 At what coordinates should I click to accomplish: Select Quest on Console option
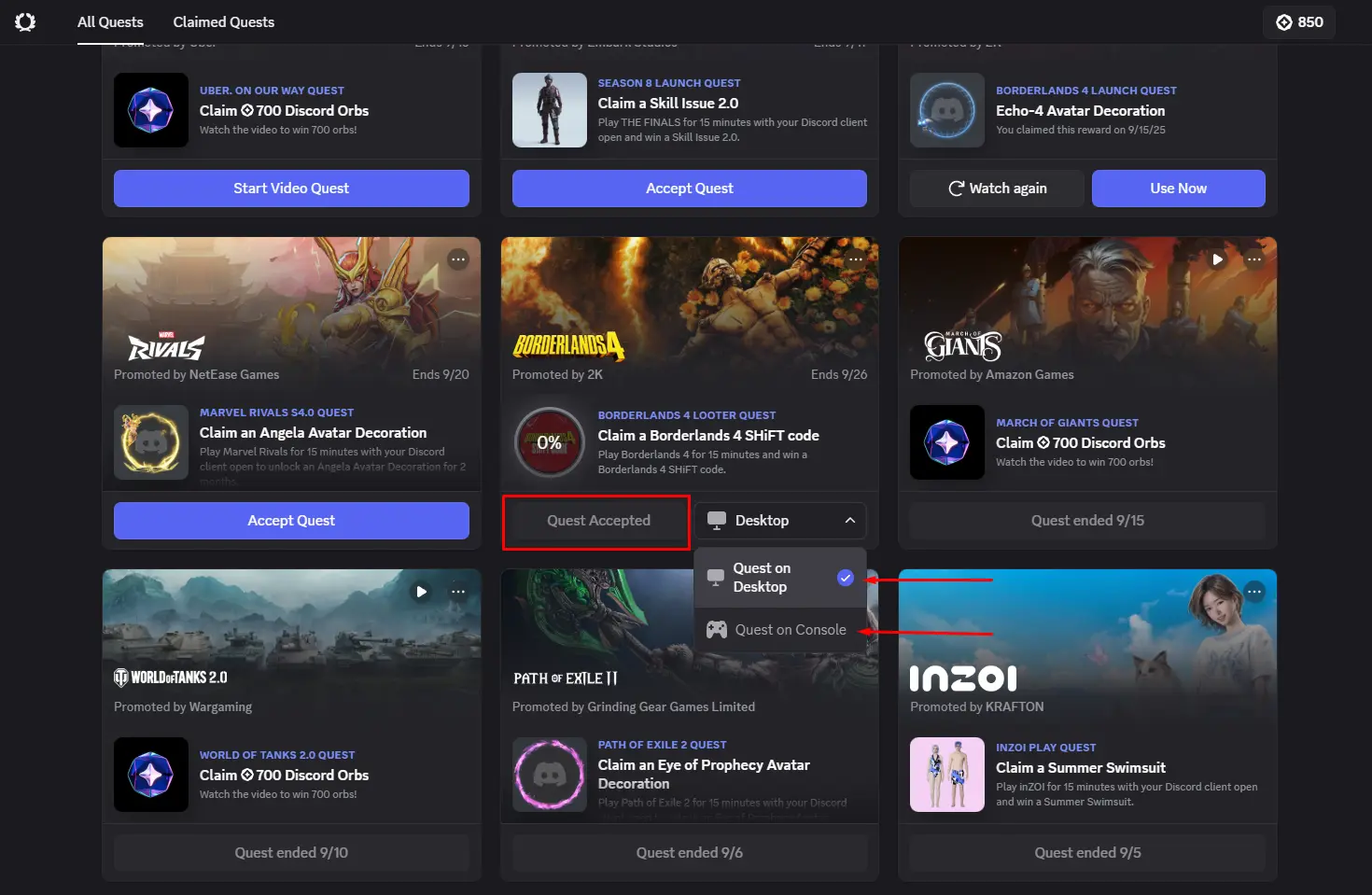[x=780, y=630]
